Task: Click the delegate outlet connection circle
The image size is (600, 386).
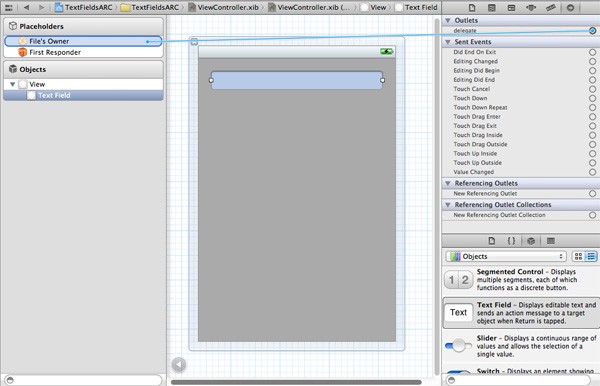Action: click(592, 31)
